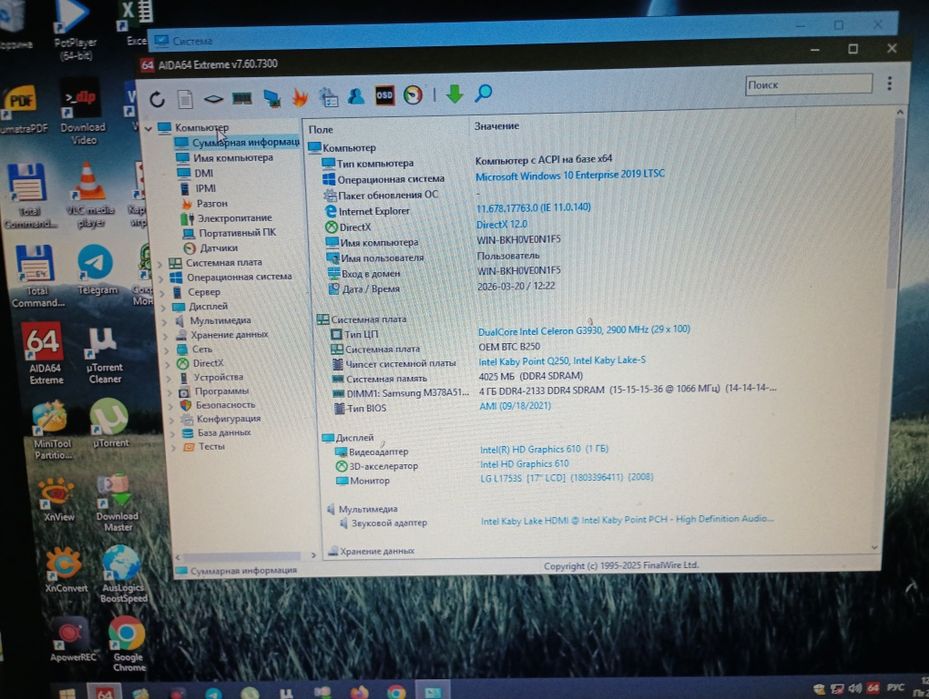Click the magnifier search icon in toolbar
Screen dimensions: 929x699
click(x=483, y=93)
